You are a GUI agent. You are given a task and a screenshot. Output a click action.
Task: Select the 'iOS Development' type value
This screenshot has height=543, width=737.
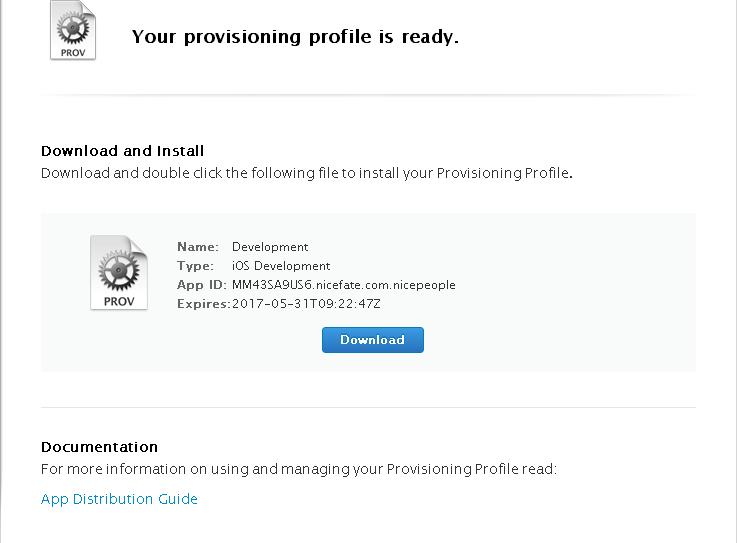281,266
